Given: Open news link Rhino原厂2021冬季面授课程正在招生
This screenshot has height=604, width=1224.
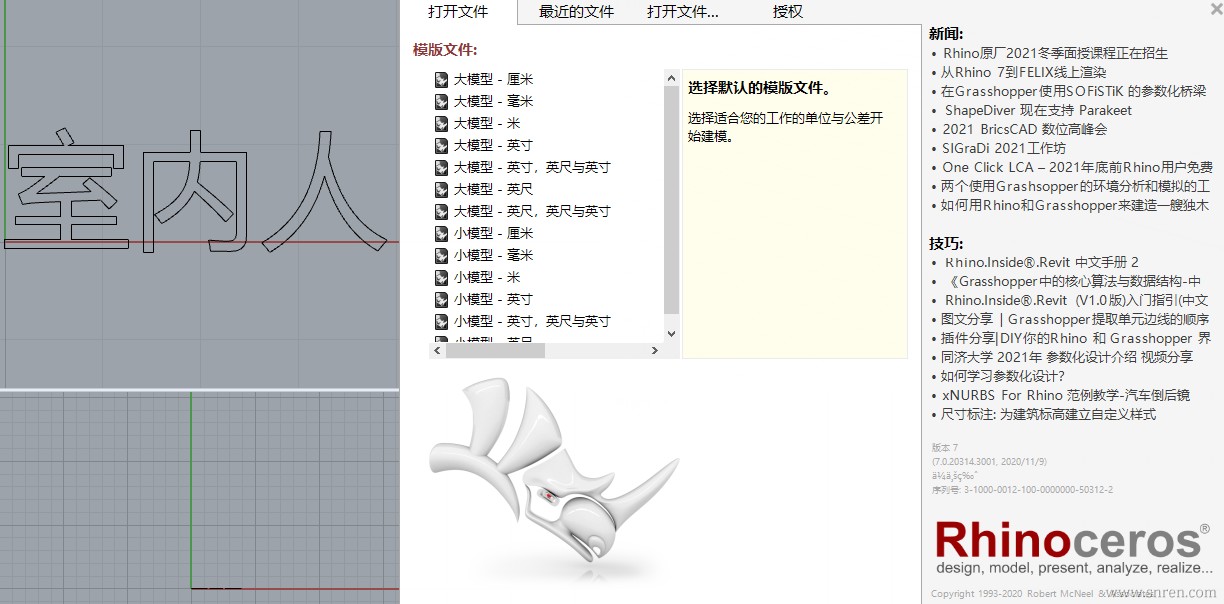Looking at the screenshot, I should click(x=1055, y=53).
